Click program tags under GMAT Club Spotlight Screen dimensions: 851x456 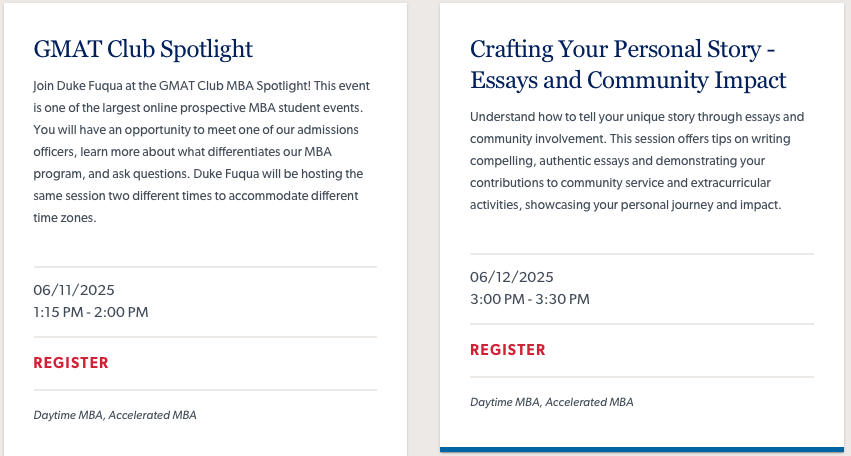click(115, 415)
